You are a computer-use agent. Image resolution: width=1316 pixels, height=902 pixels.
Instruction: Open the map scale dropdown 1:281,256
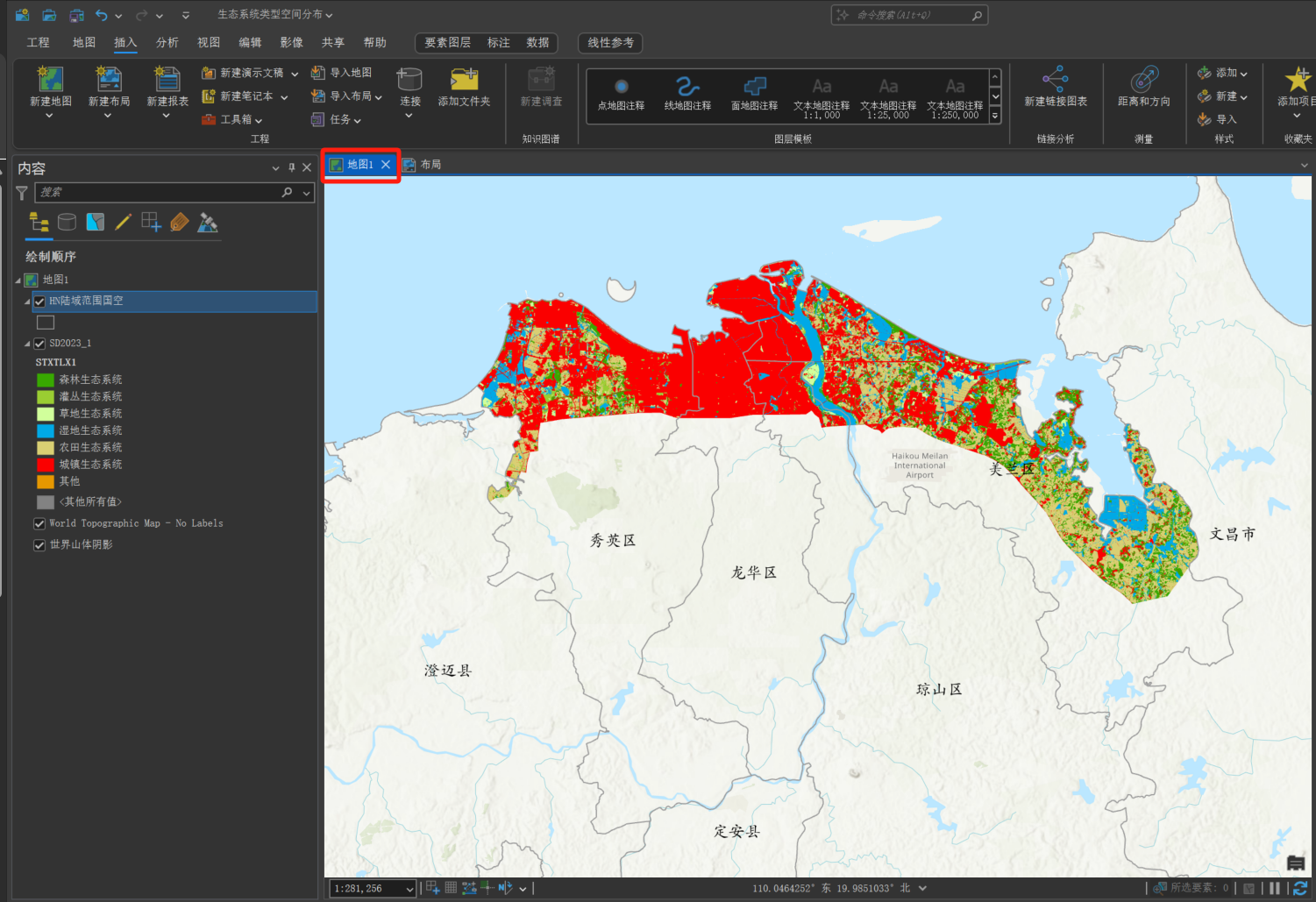click(409, 889)
